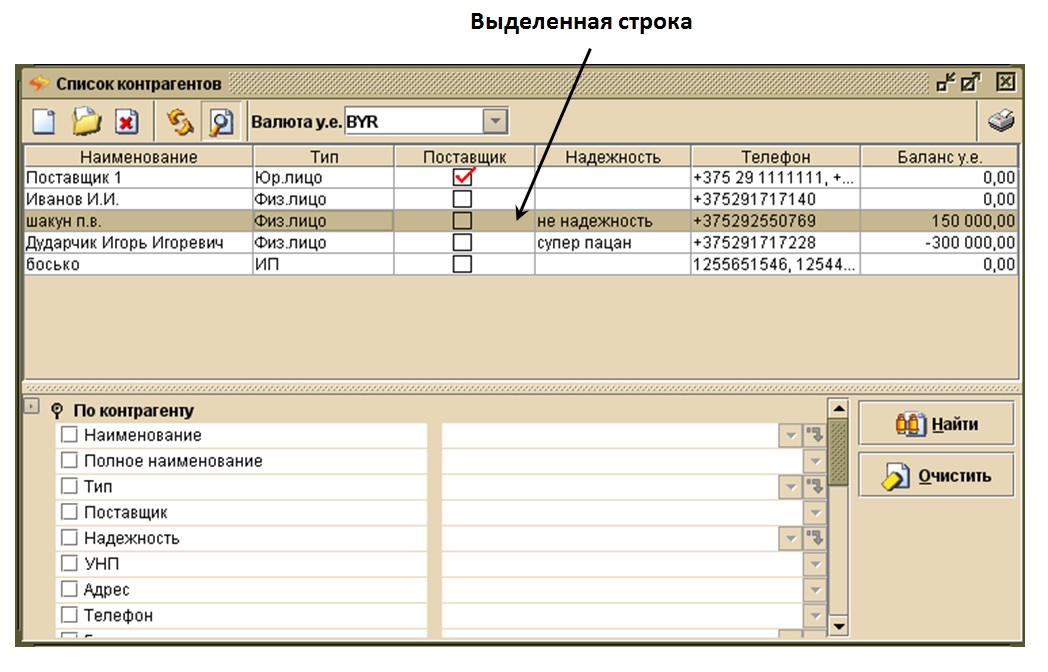Viewport: 1048px width, 672px height.
Task: Click the detach window icon in title bar
Action: pyautogui.click(x=970, y=82)
